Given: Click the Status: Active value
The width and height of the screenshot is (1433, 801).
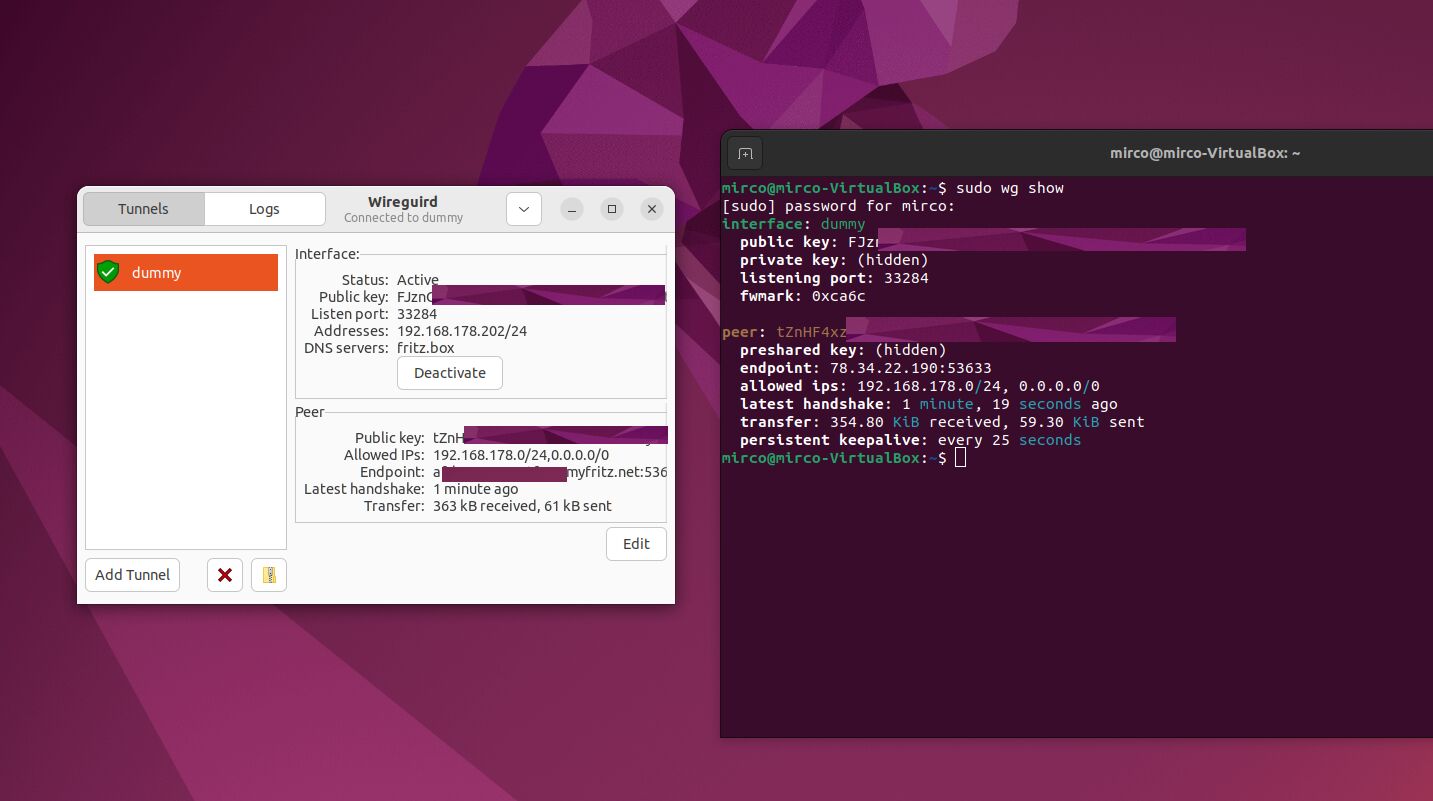Looking at the screenshot, I should coord(418,280).
